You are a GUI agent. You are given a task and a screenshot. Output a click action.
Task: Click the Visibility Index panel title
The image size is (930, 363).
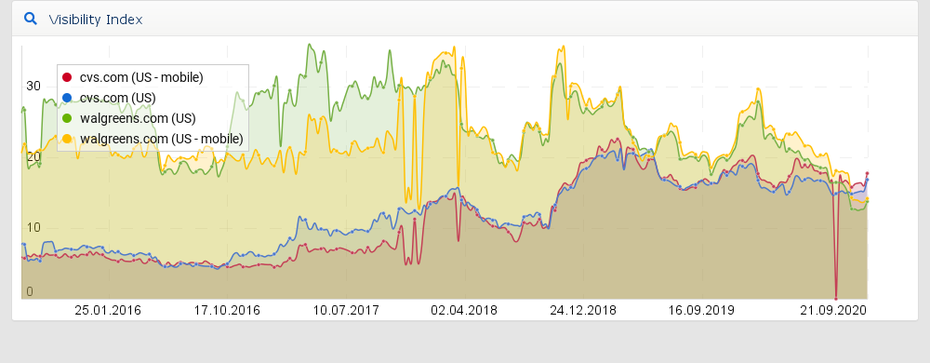point(95,20)
